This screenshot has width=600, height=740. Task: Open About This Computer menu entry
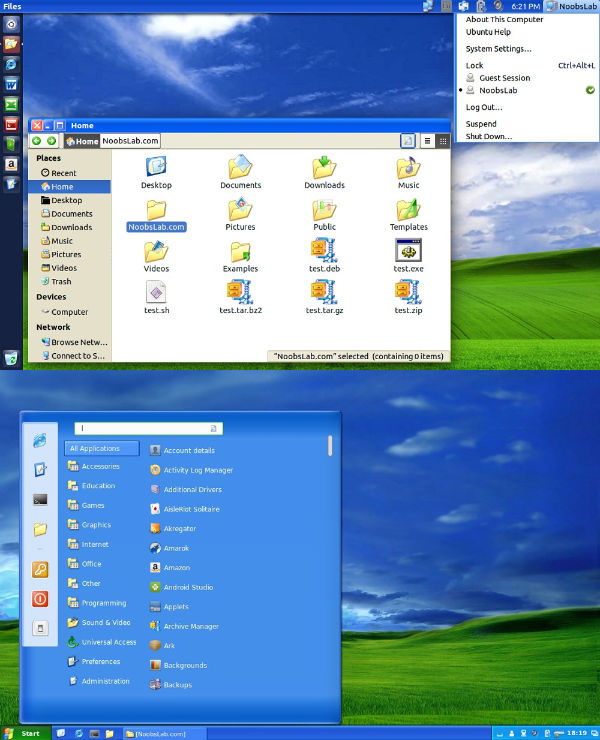pos(504,19)
